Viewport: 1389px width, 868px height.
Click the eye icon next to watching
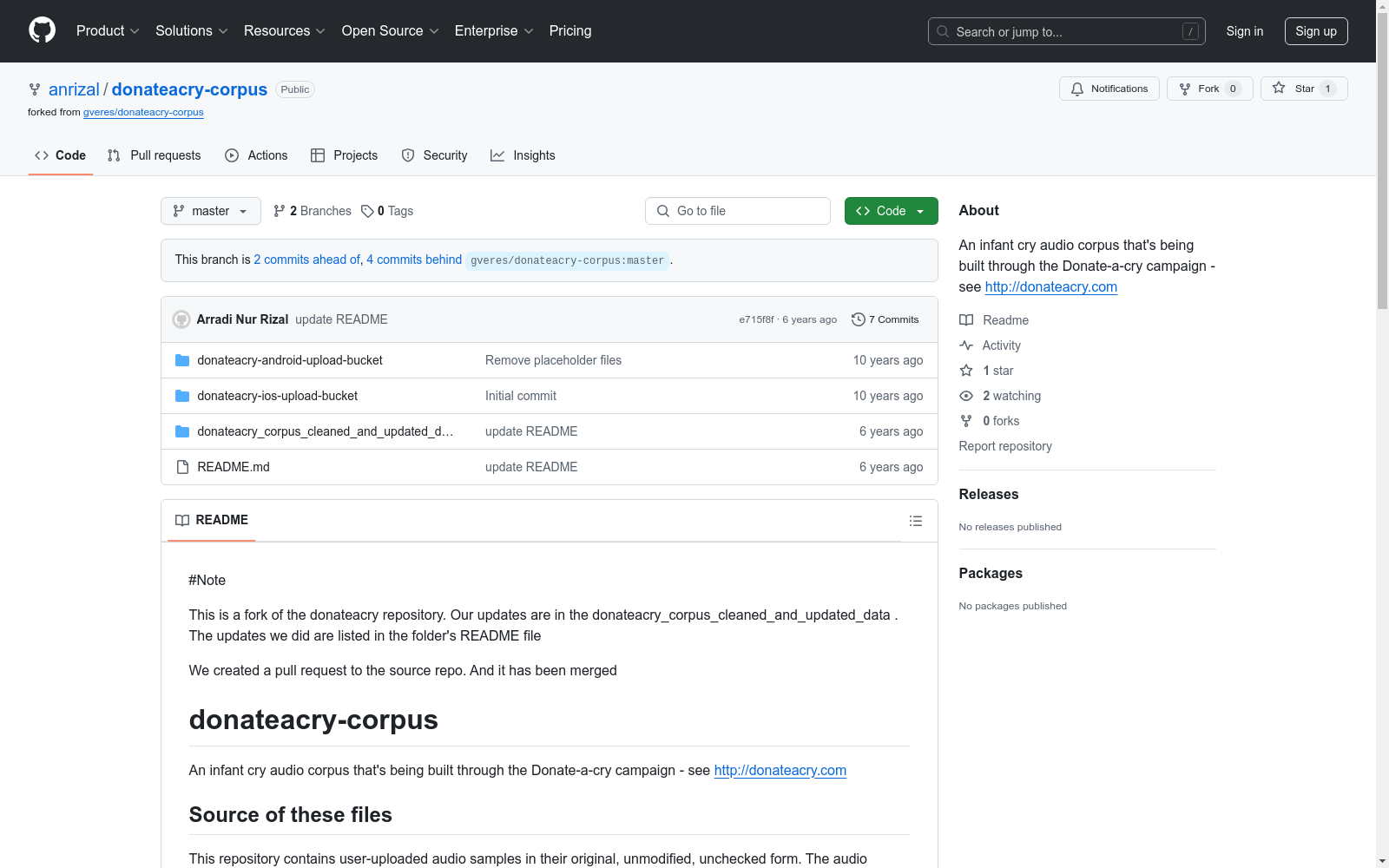(966, 396)
